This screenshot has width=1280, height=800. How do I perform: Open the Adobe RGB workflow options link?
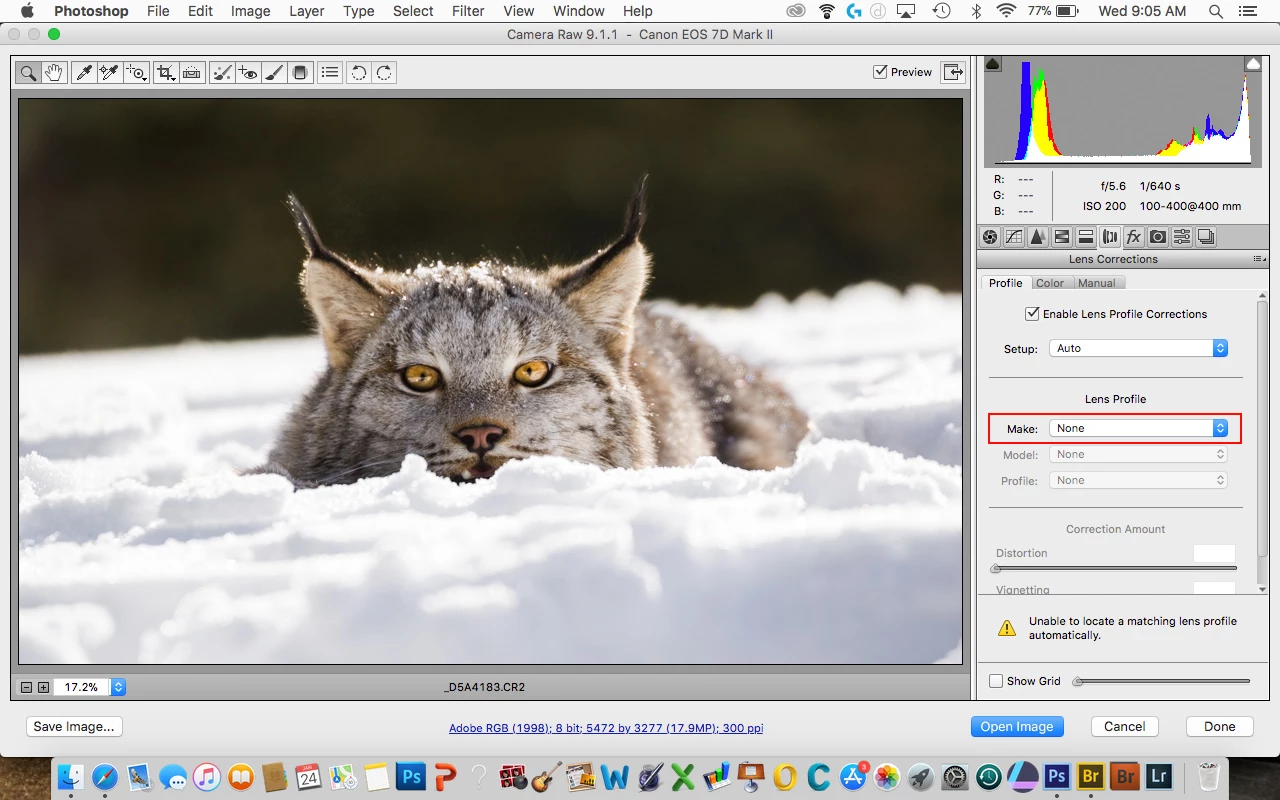point(605,728)
